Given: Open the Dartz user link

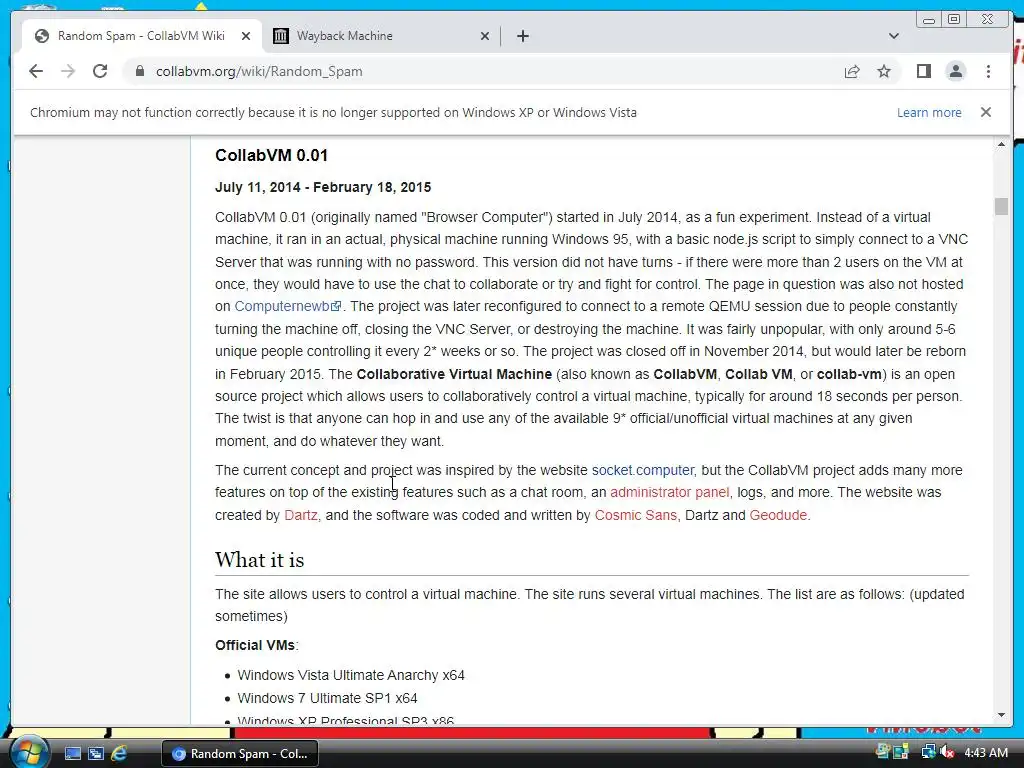Looking at the screenshot, I should (301, 515).
